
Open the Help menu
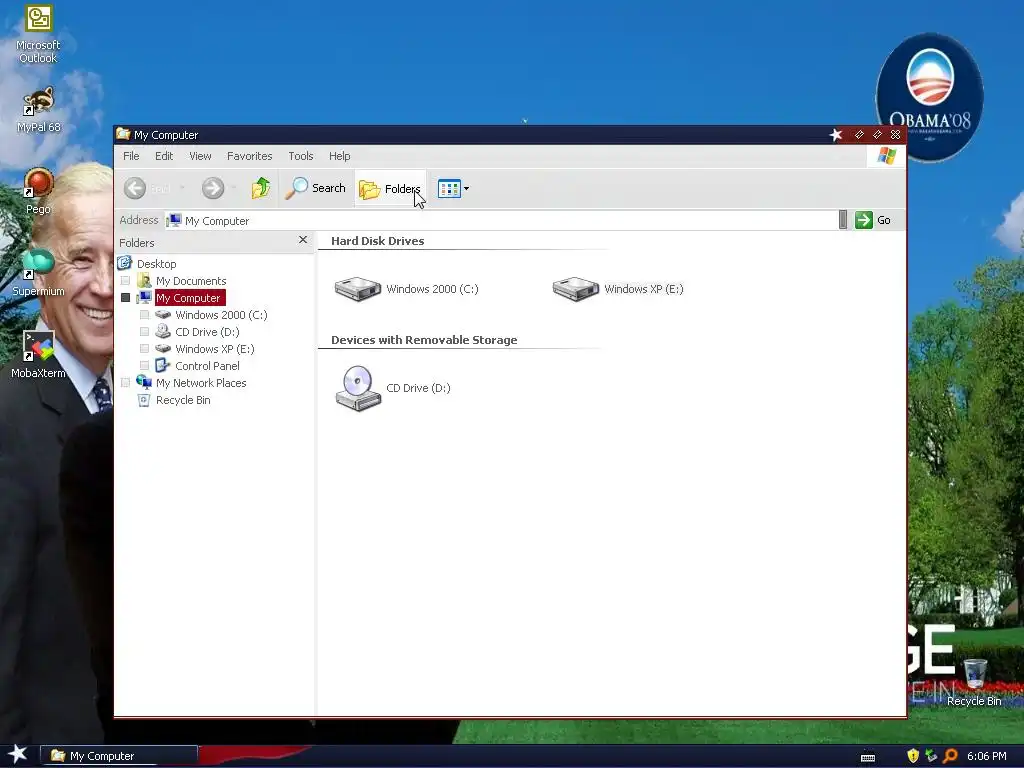coord(339,156)
